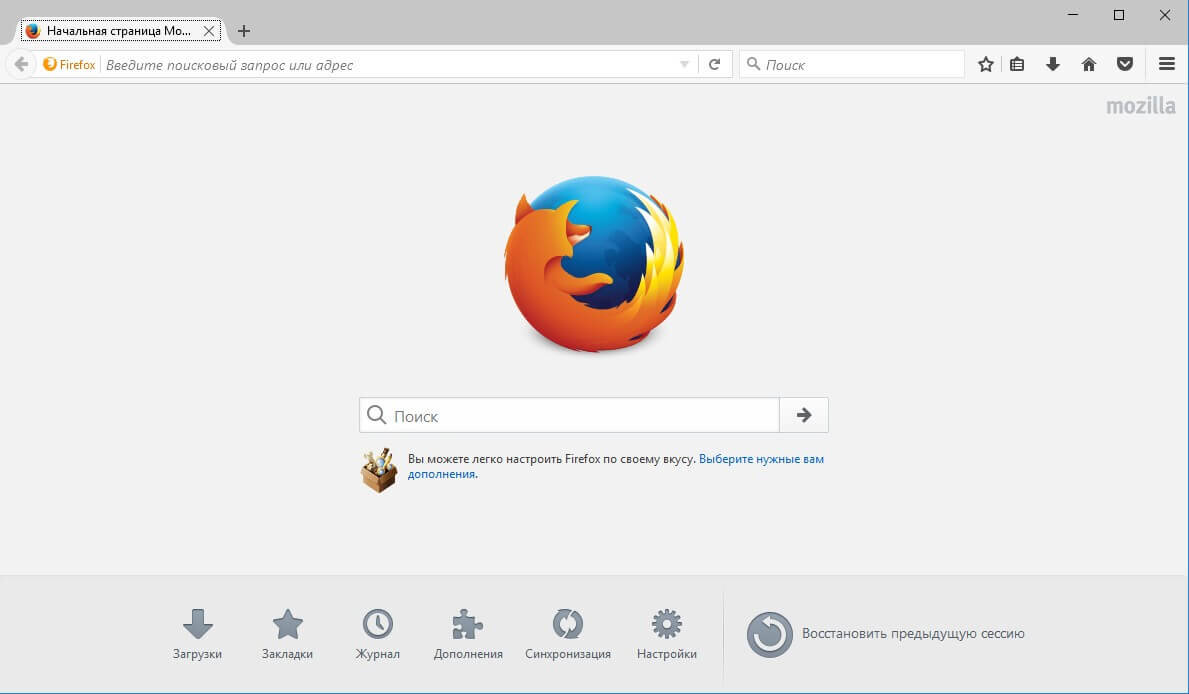Expand the address bar history dropdown arrow
1189x694 pixels.
[684, 64]
